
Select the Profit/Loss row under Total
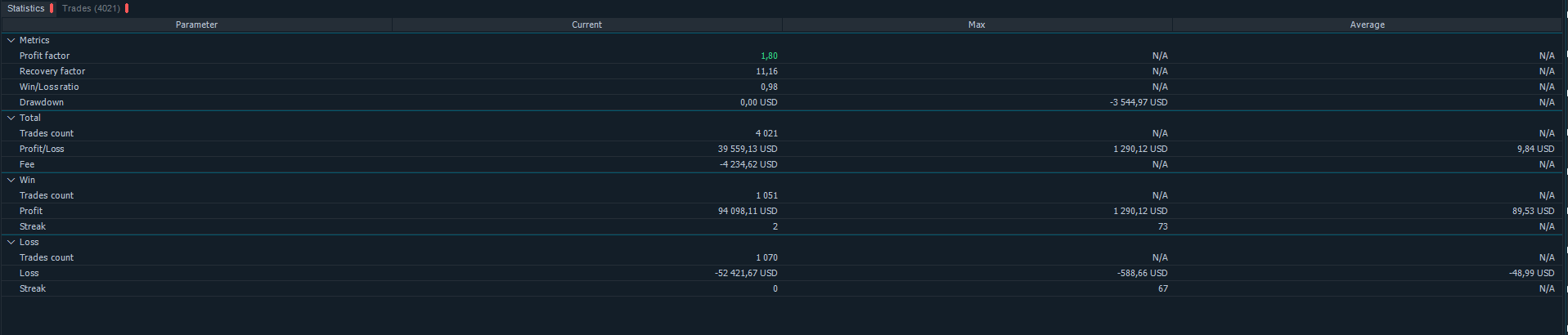[42, 149]
